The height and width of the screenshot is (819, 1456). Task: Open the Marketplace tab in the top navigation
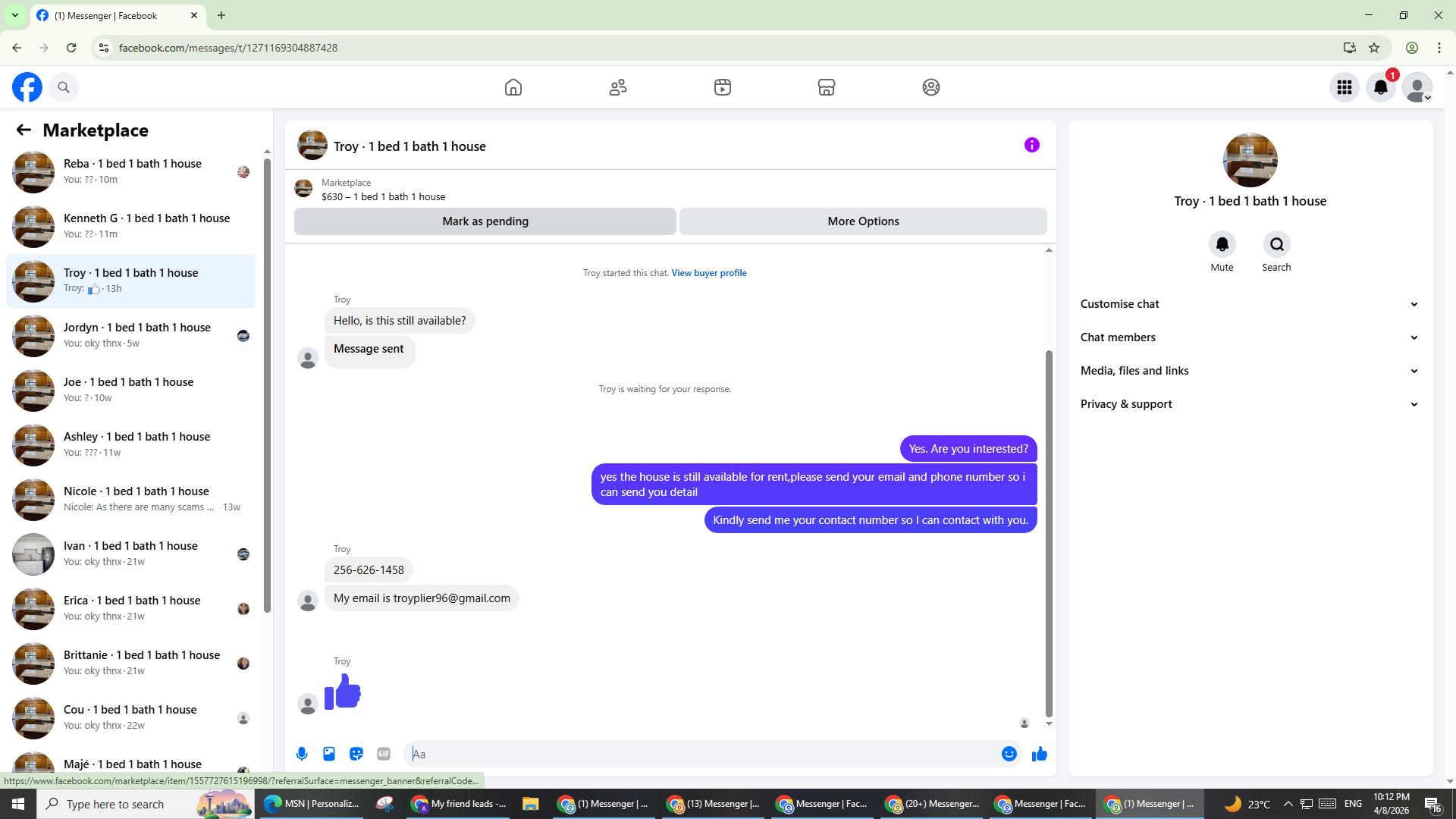pos(827,87)
